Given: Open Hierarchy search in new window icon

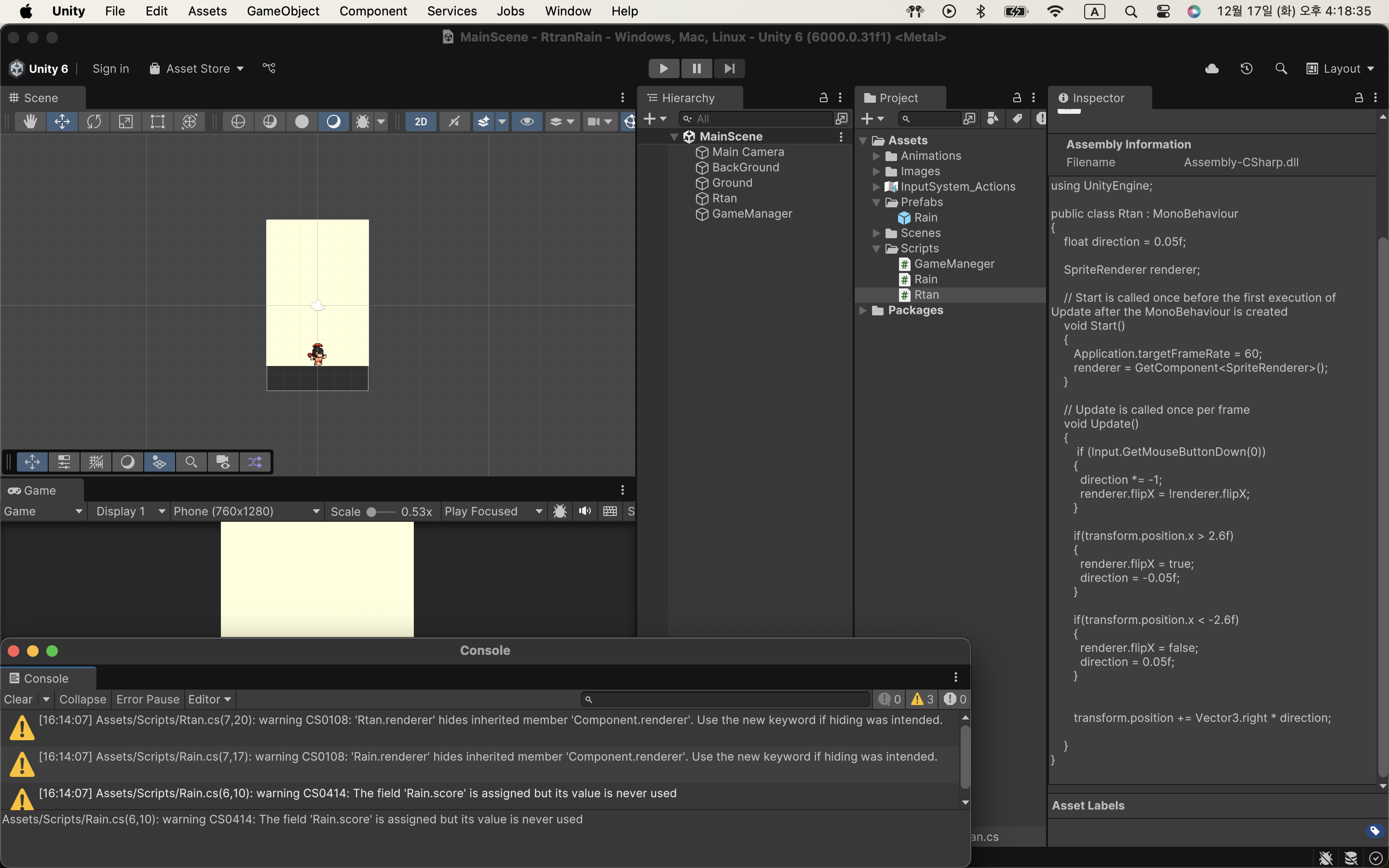Looking at the screenshot, I should click(842, 119).
